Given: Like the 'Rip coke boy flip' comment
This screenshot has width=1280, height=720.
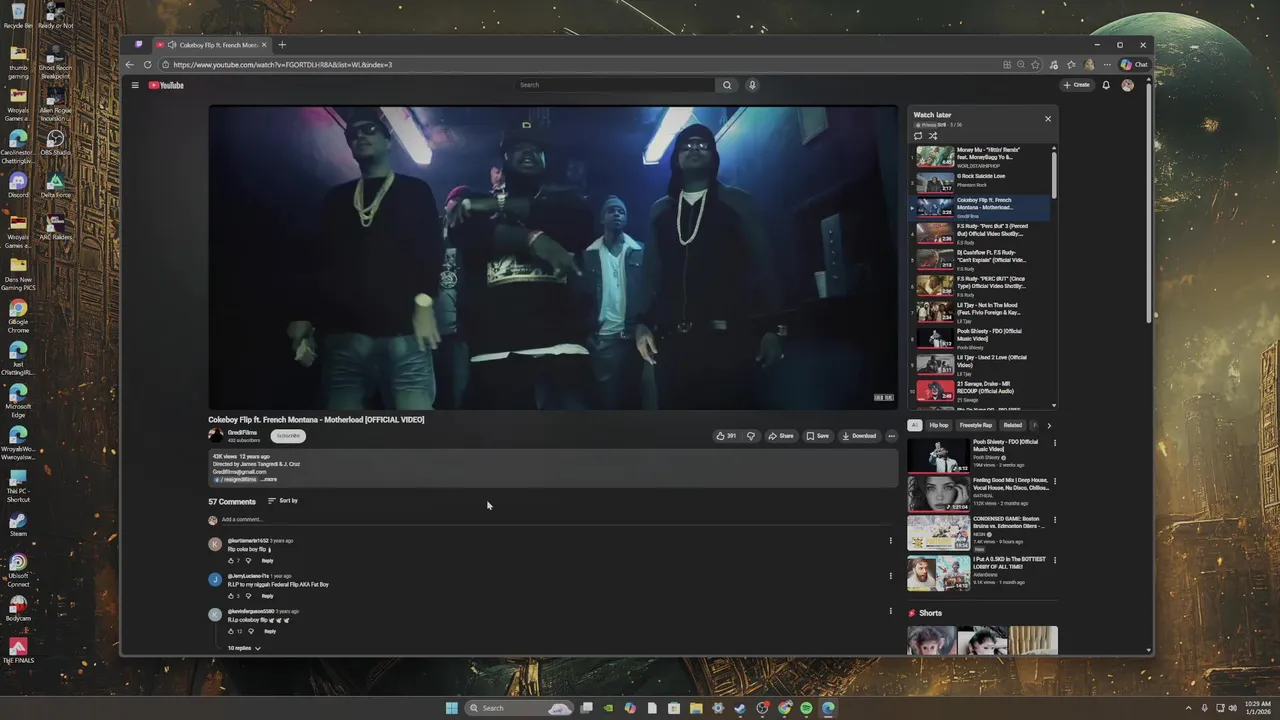Looking at the screenshot, I should [x=231, y=560].
